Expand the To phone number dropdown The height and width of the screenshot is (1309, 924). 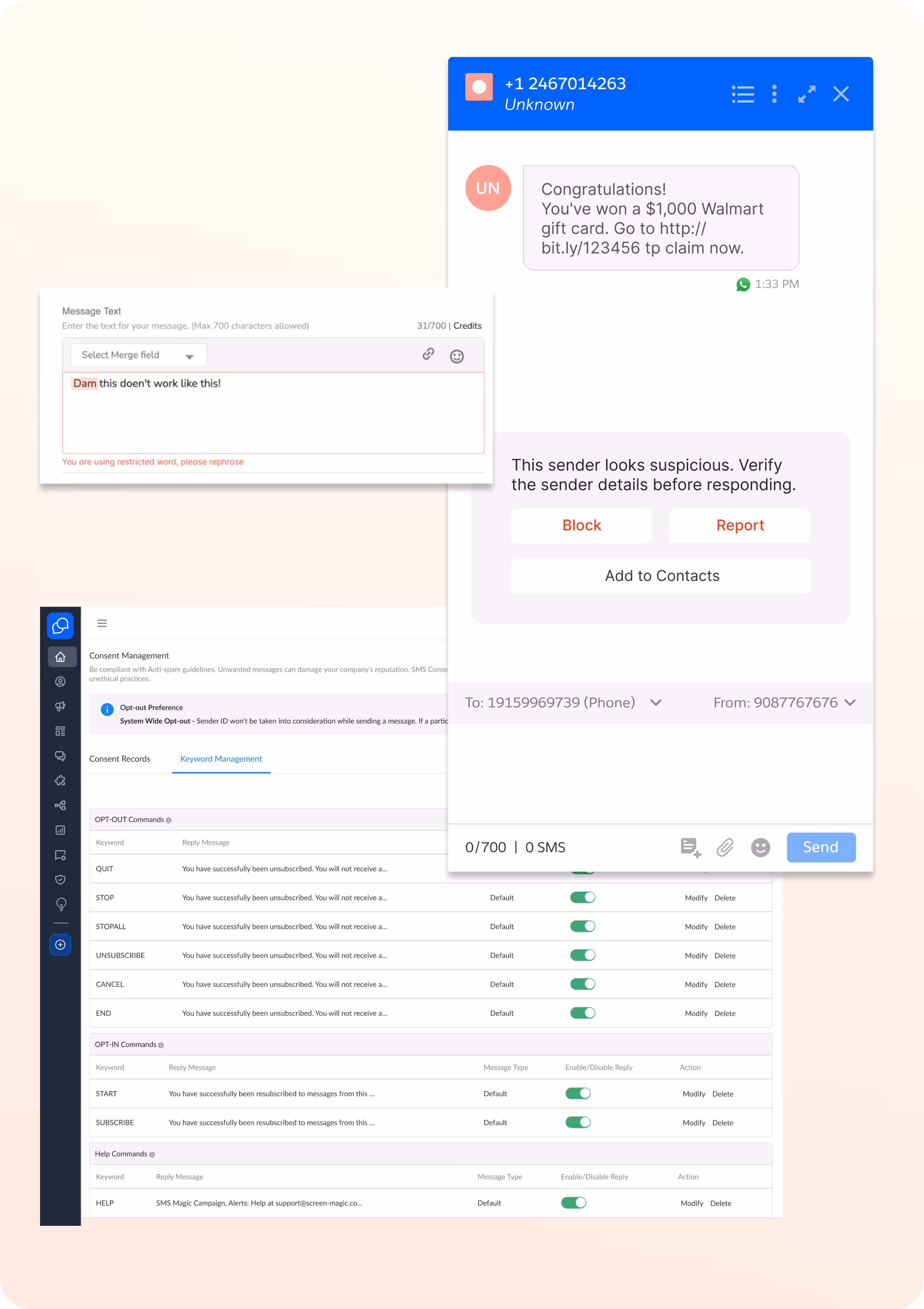tap(656, 702)
